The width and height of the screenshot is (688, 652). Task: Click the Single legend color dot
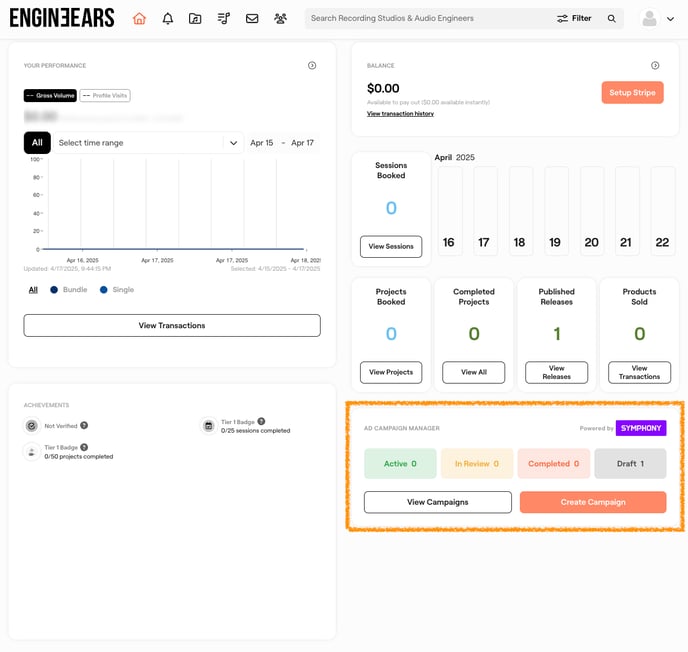pos(104,290)
